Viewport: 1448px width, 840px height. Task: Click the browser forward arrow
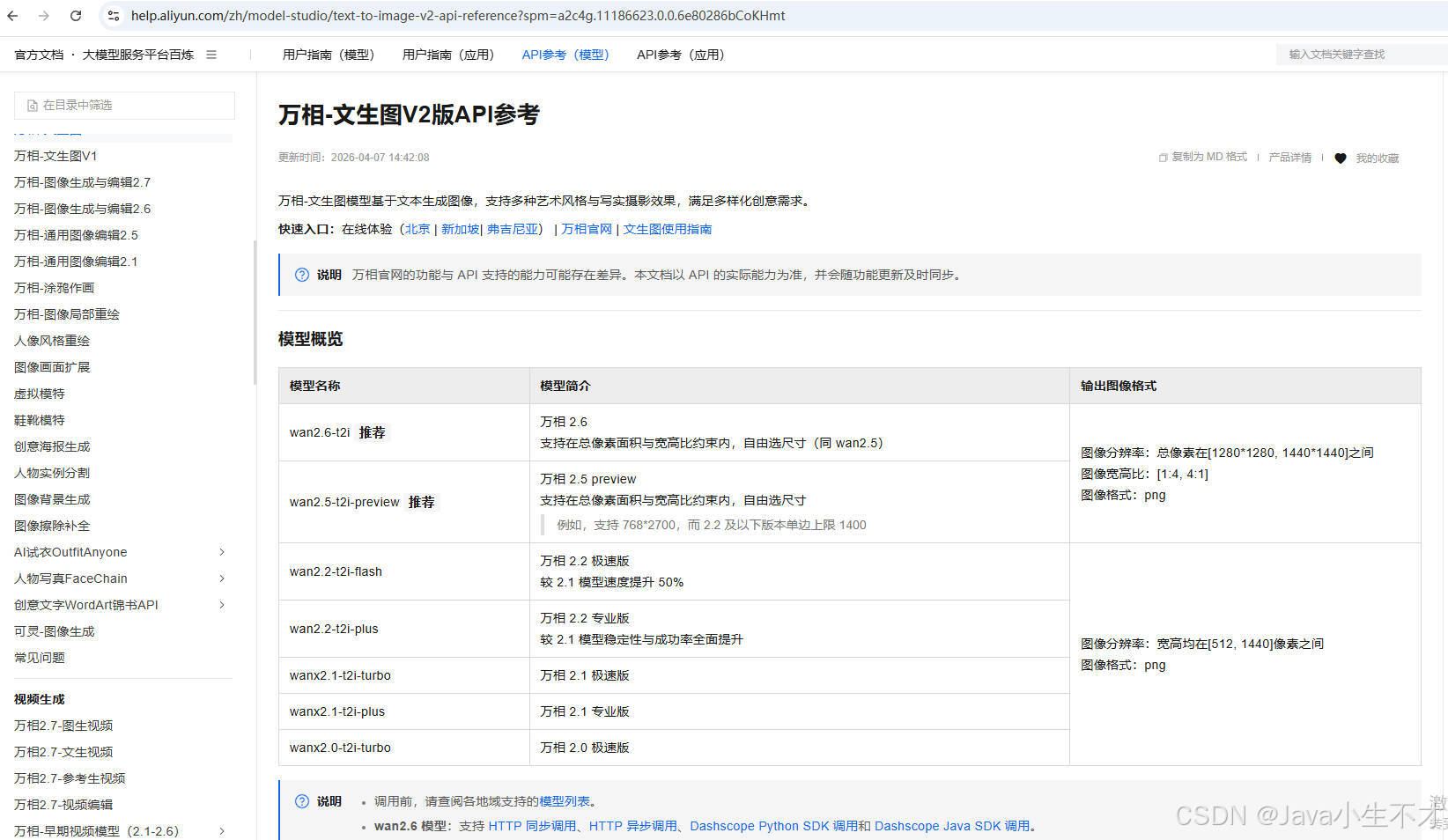coord(44,16)
